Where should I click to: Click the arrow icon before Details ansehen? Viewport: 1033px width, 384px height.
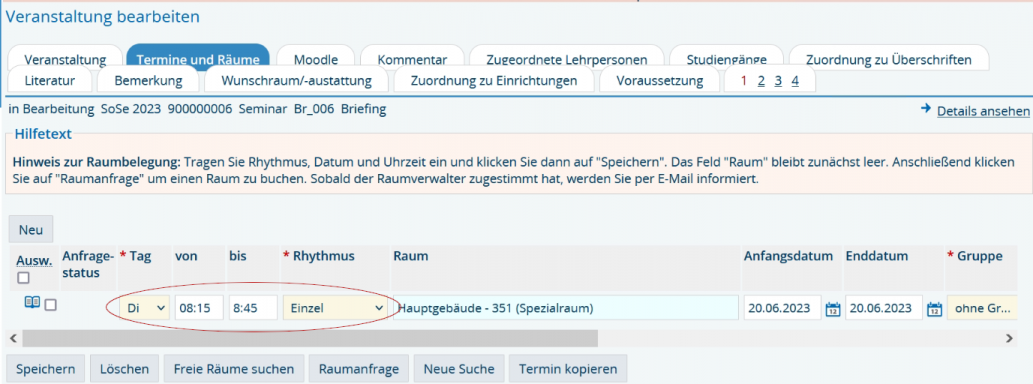pos(926,109)
